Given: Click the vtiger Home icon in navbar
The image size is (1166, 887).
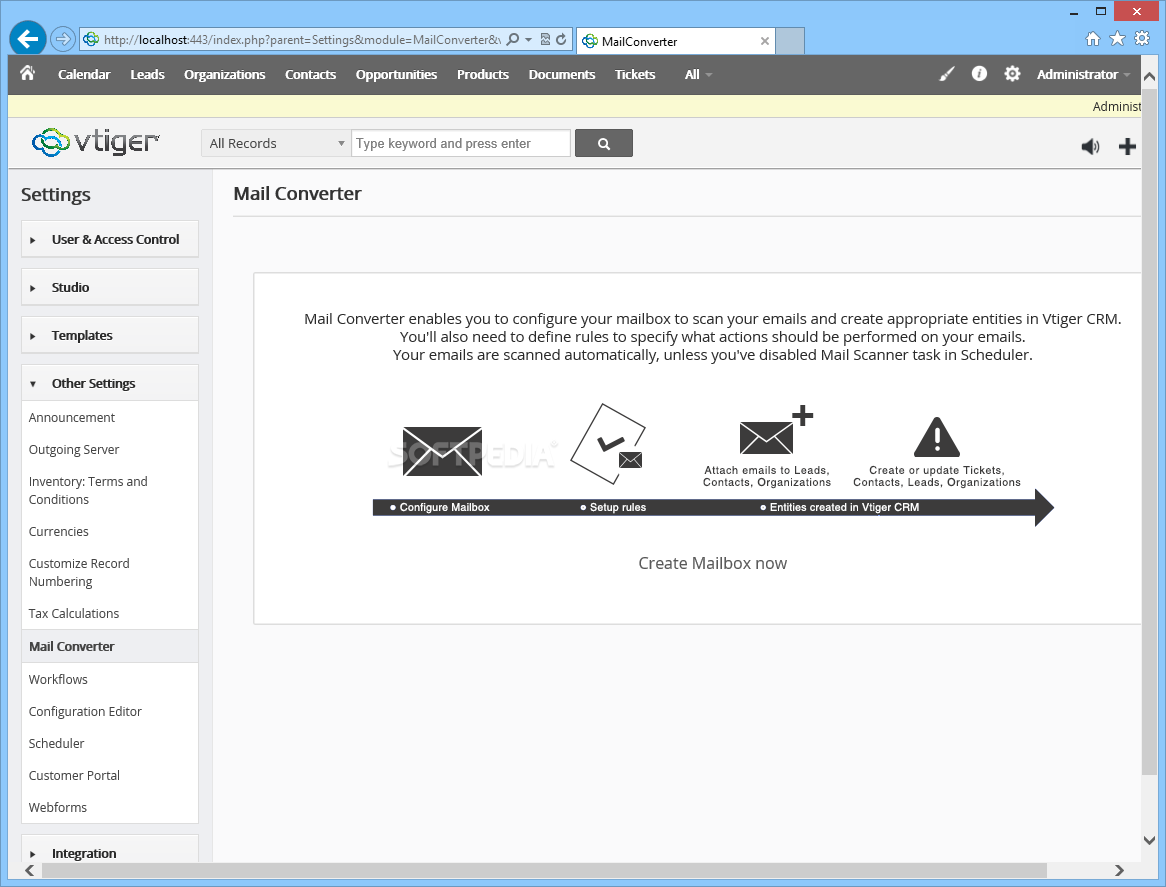Looking at the screenshot, I should click(x=28, y=73).
